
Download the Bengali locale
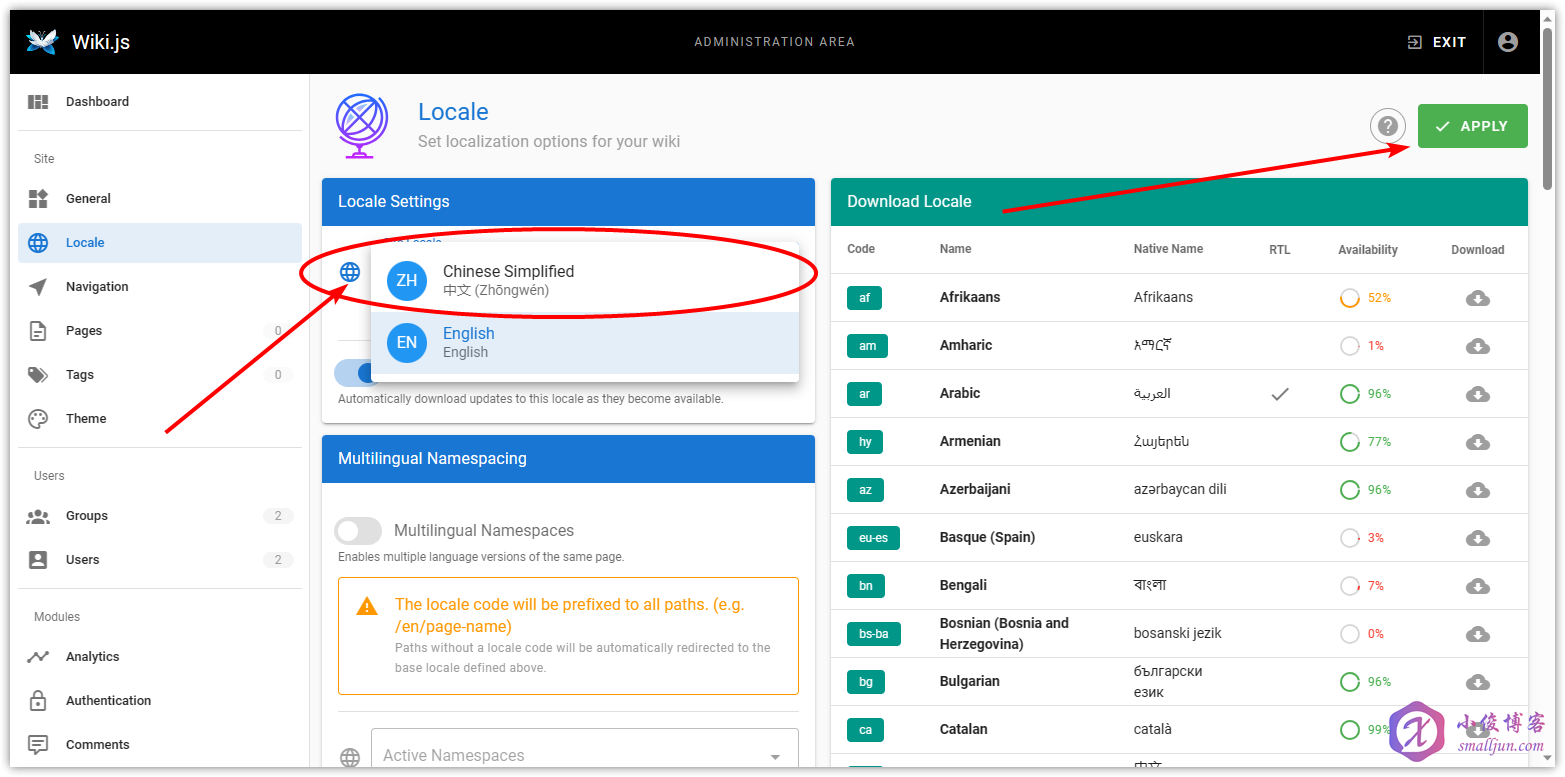point(1478,586)
